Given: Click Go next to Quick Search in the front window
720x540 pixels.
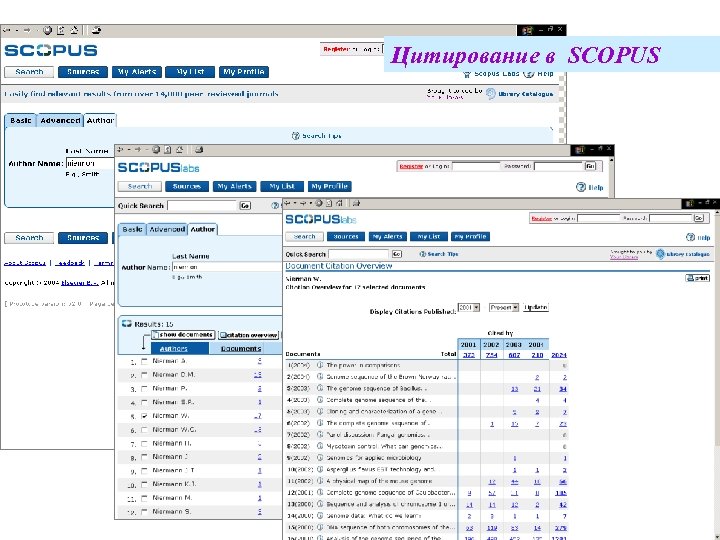Looking at the screenshot, I should (x=397, y=254).
